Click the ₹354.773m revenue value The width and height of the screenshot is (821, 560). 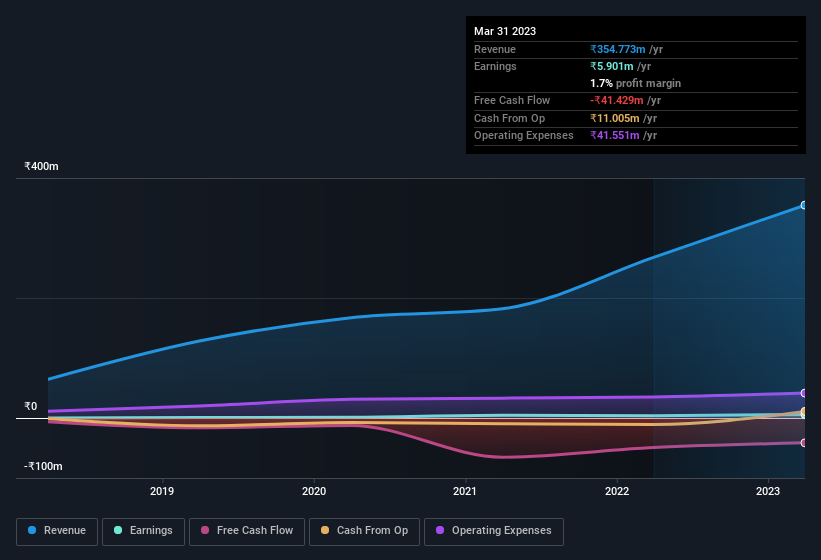point(618,49)
